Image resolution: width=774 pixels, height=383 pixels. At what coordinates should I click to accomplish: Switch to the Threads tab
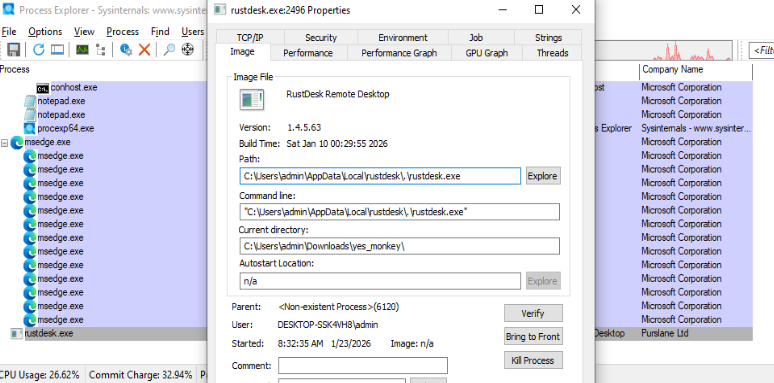552,53
